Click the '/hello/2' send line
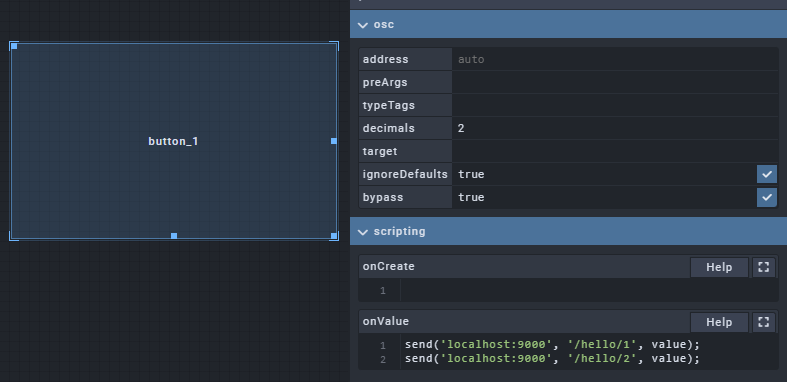 552,358
